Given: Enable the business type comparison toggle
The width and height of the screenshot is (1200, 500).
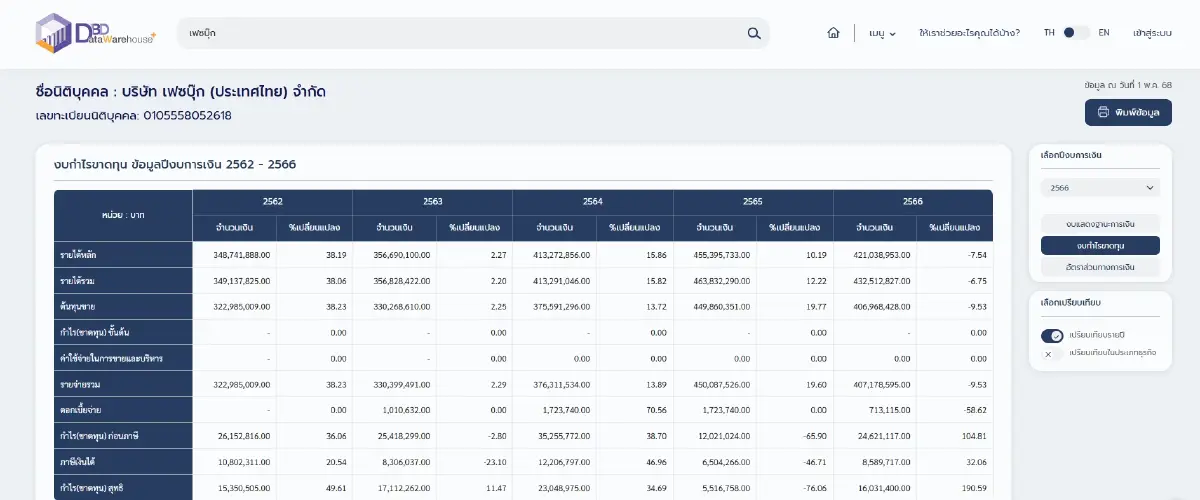Looking at the screenshot, I should (x=1051, y=353).
